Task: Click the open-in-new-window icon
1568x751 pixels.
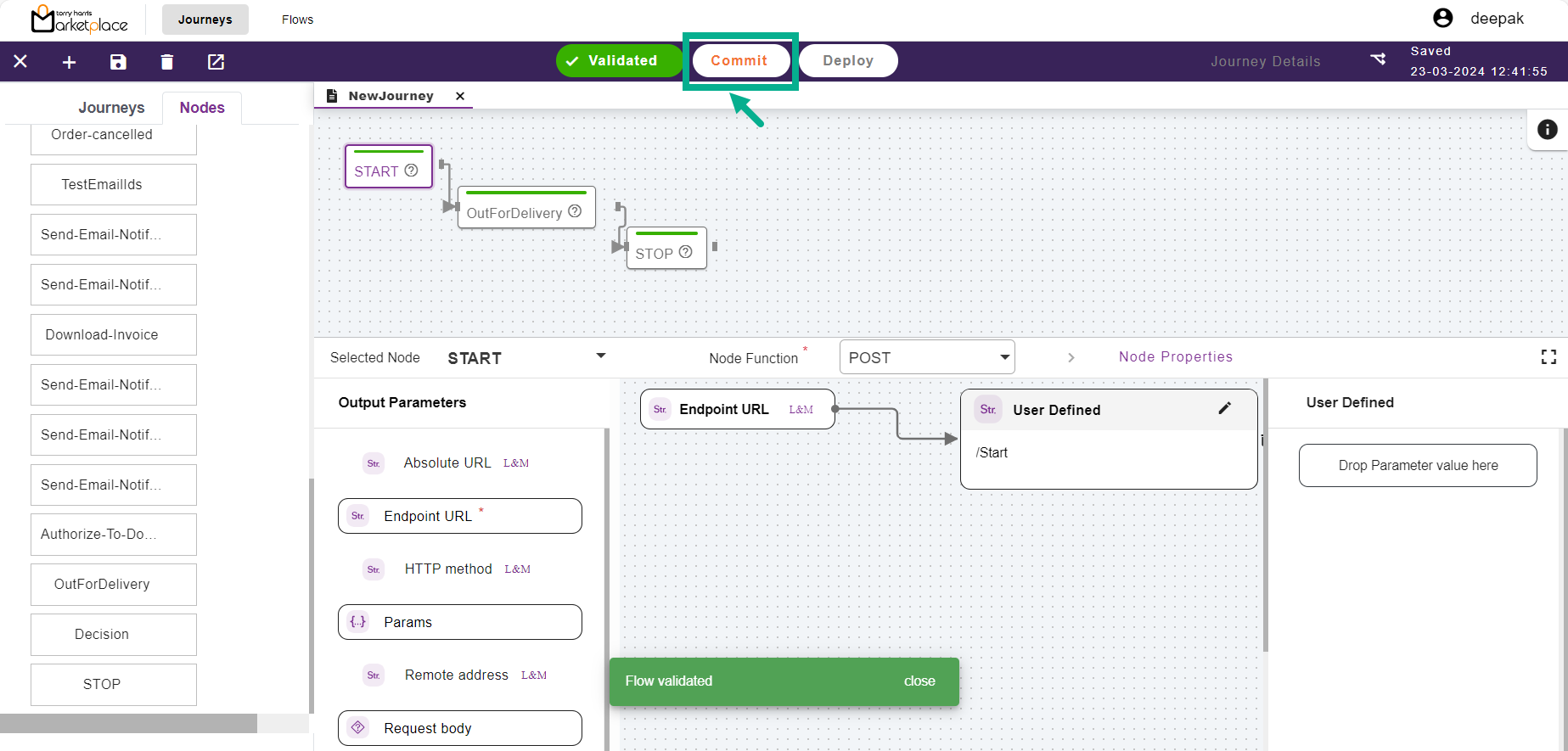Action: (x=216, y=62)
